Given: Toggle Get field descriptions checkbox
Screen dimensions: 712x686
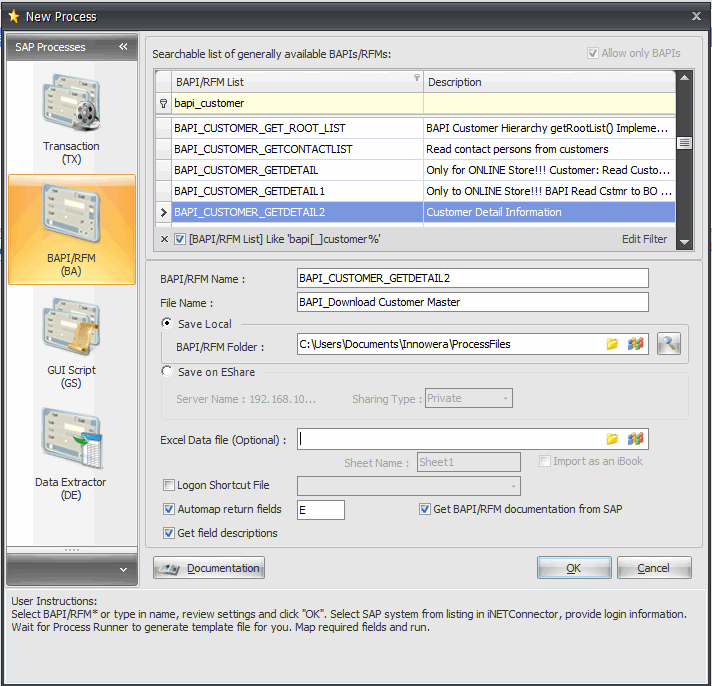Looking at the screenshot, I should point(169,533).
